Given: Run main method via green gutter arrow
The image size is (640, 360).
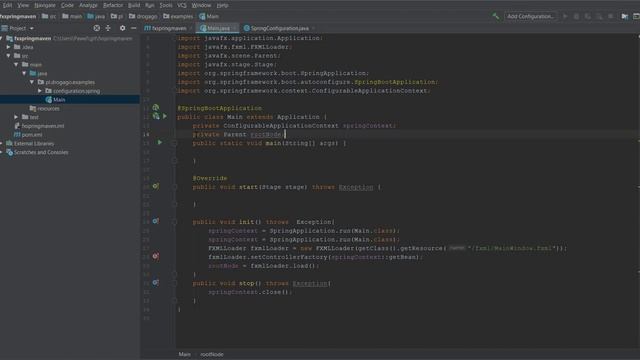Looking at the screenshot, I should tap(160, 142).
